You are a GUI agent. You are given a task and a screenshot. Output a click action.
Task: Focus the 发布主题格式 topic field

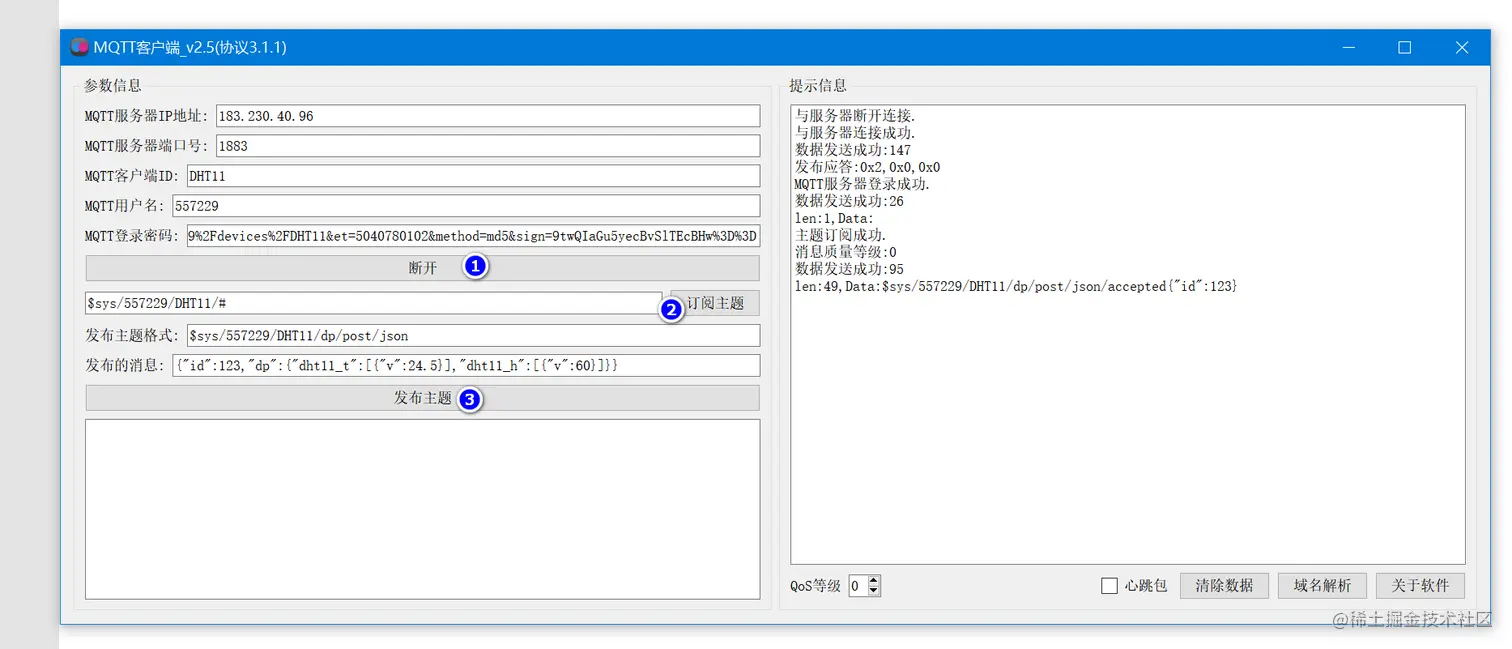473,336
